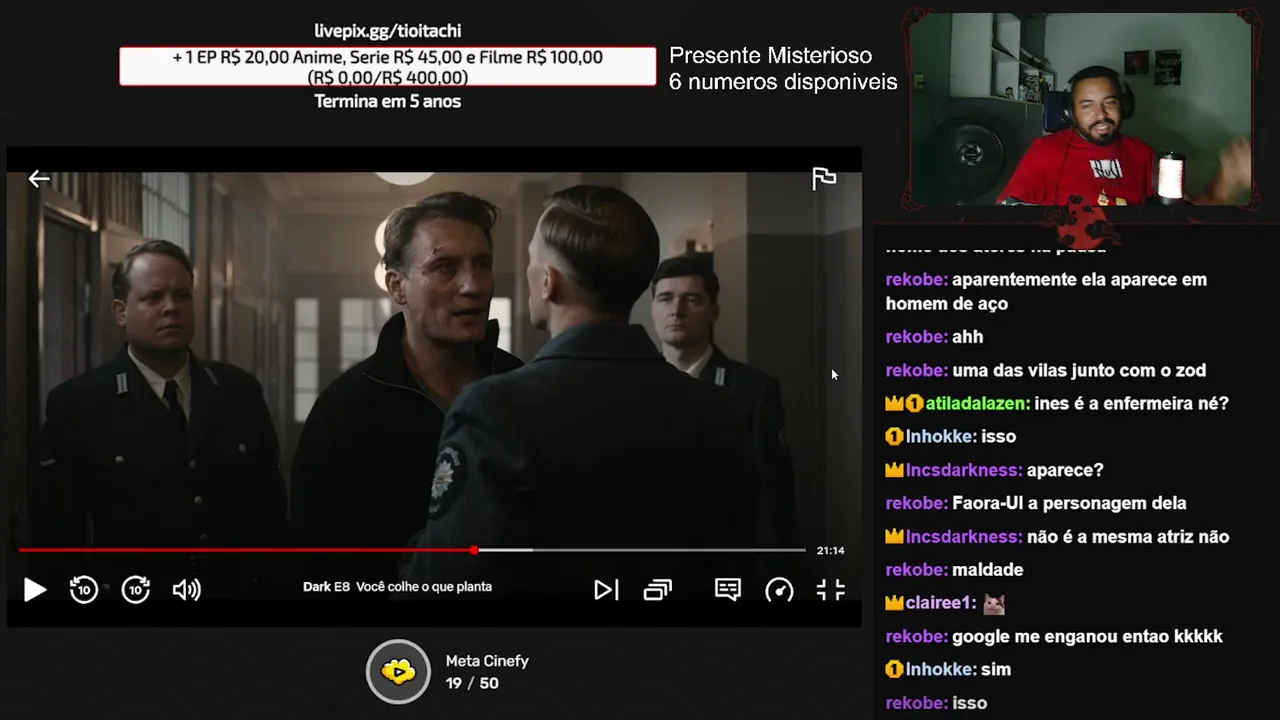Click the livepix.gg/tioitachi link text

click(x=388, y=31)
